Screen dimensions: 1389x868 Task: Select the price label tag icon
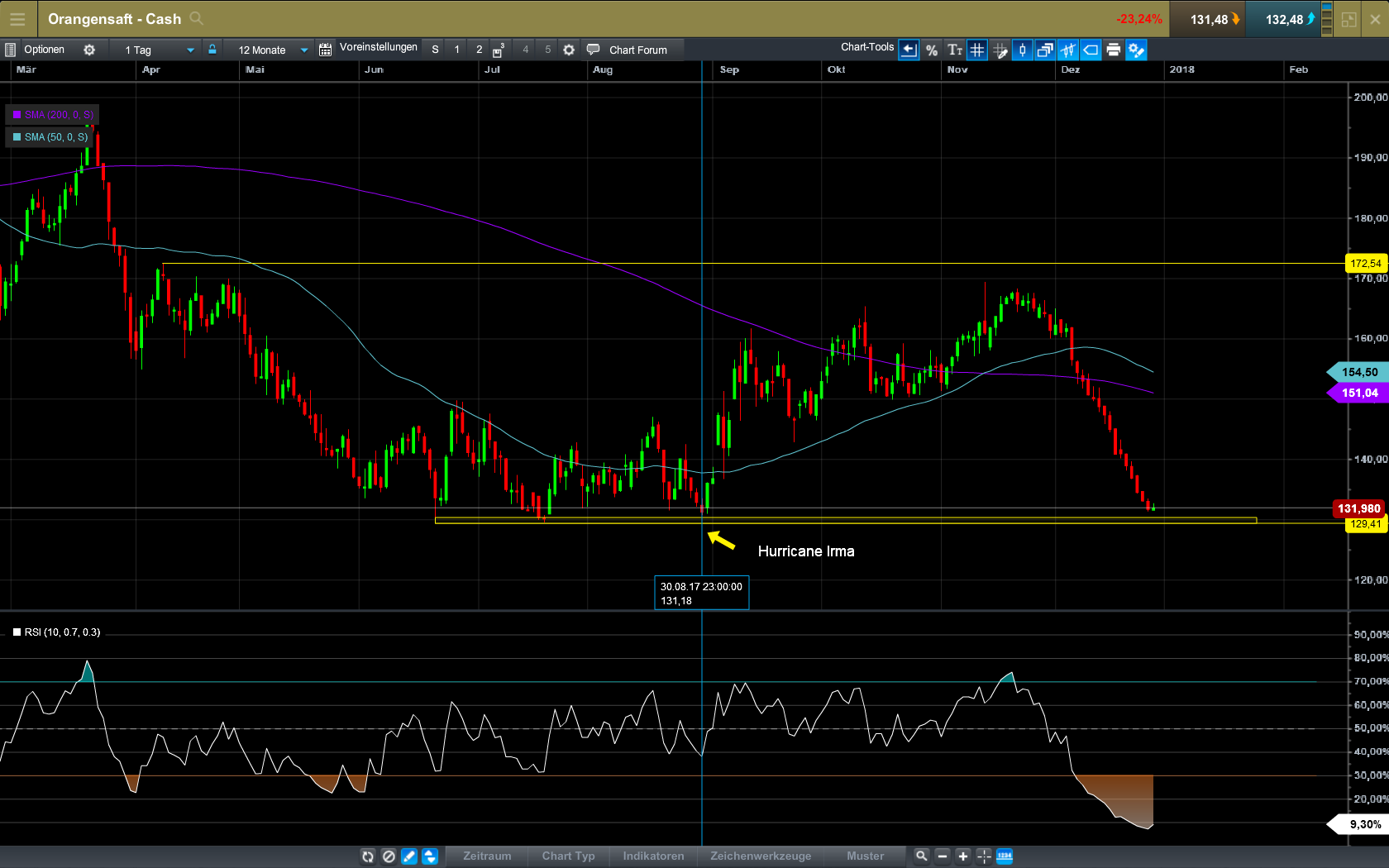[x=1091, y=50]
